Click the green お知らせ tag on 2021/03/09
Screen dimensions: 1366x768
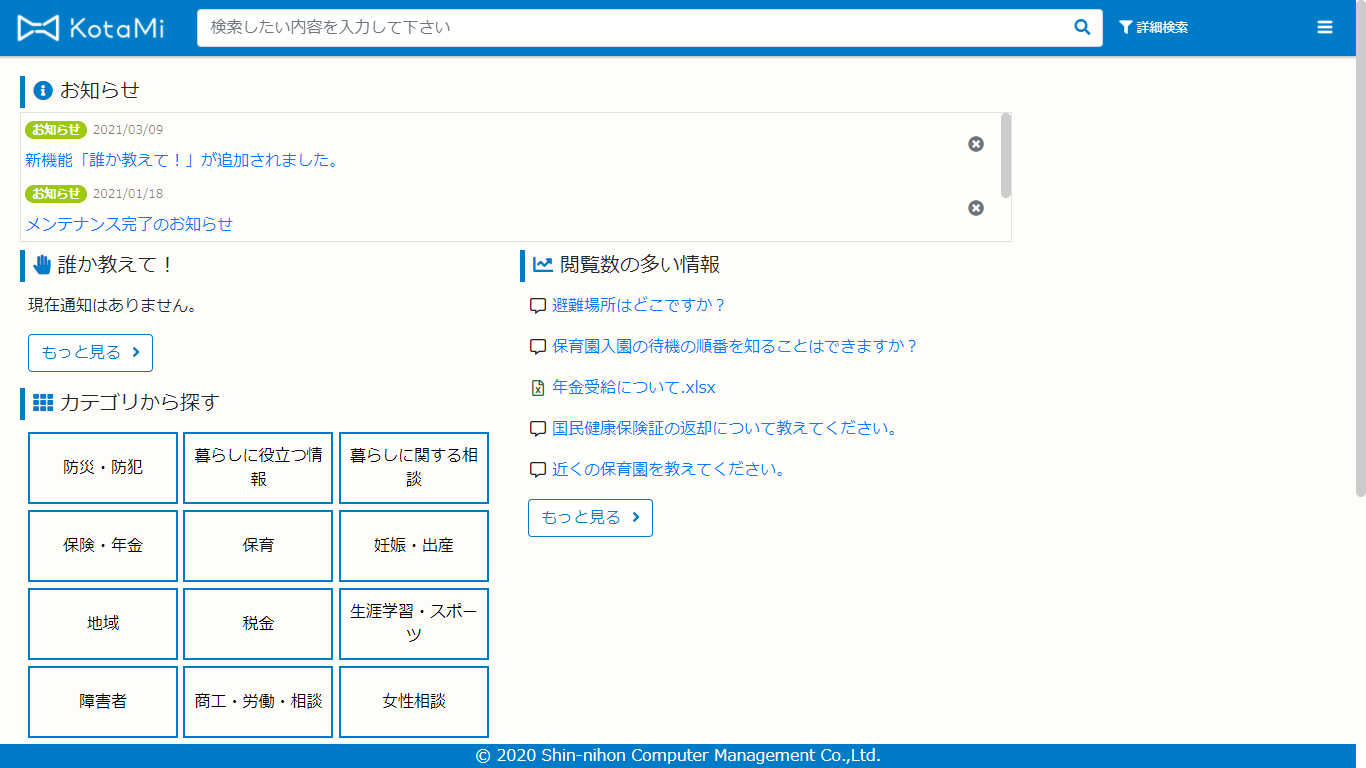click(x=56, y=129)
